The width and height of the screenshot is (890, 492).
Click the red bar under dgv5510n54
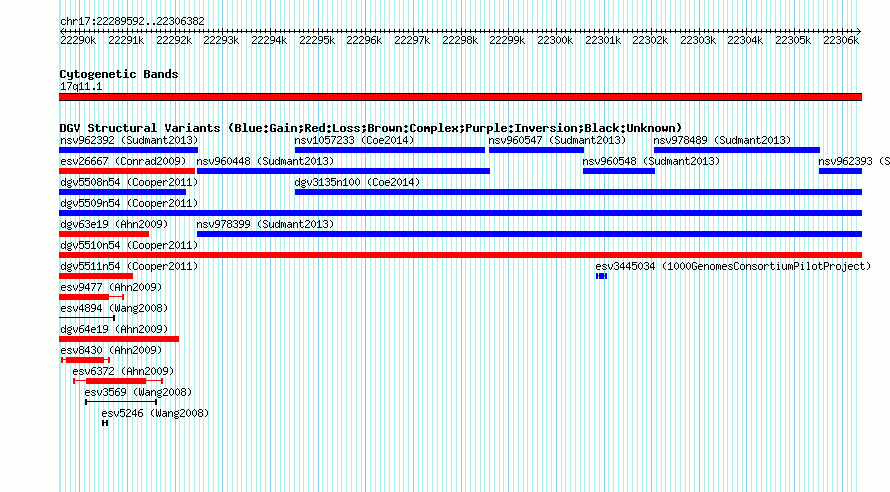(x=460, y=255)
